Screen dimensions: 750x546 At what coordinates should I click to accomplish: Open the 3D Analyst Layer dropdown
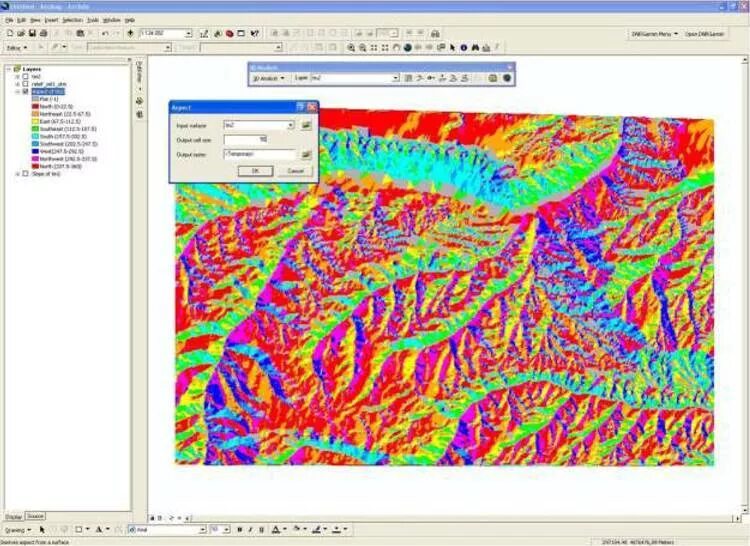(396, 78)
